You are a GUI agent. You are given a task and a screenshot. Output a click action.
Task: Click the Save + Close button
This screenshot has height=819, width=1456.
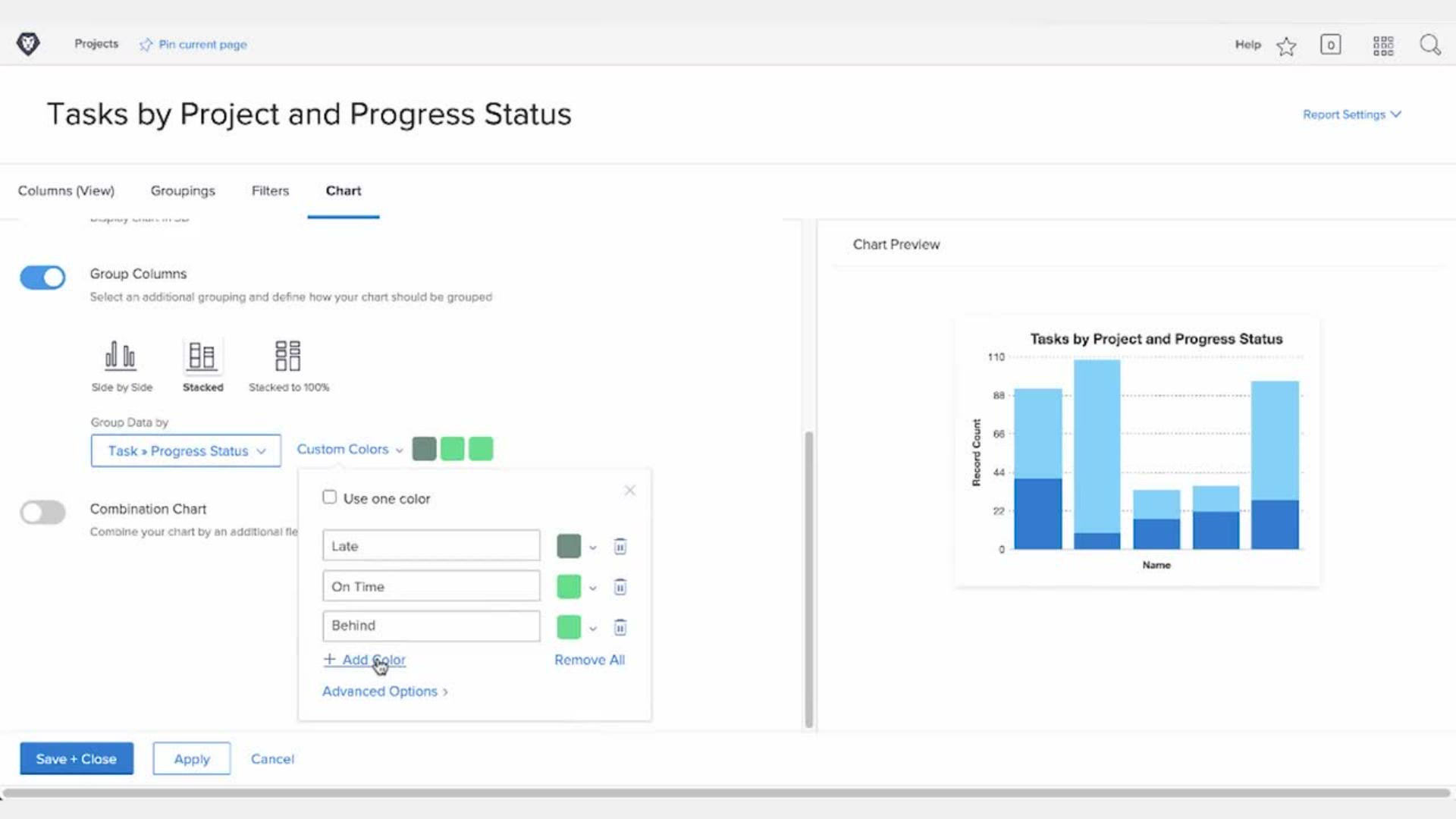77,758
